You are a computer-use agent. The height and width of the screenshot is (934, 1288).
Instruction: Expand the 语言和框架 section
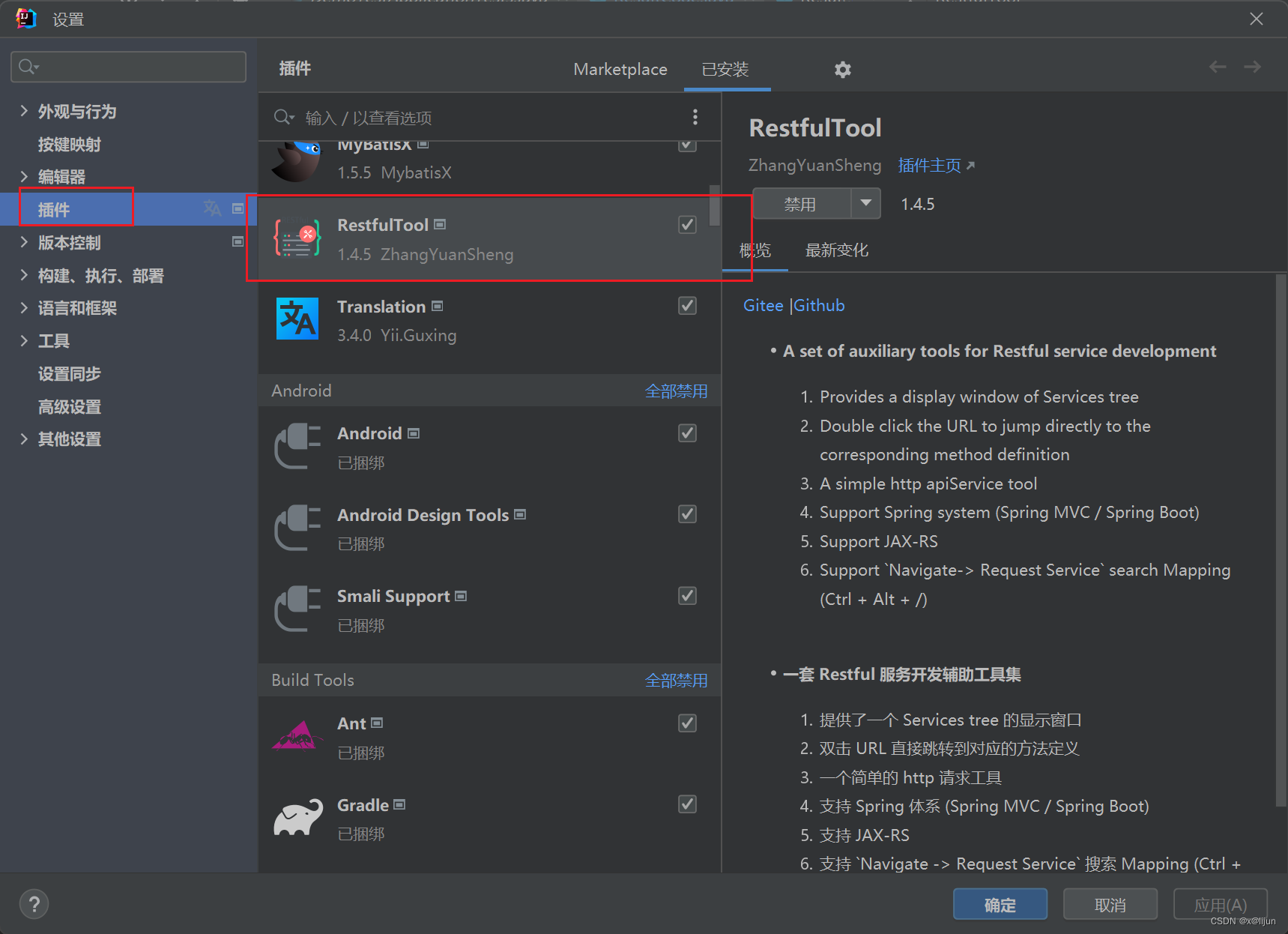click(25, 307)
